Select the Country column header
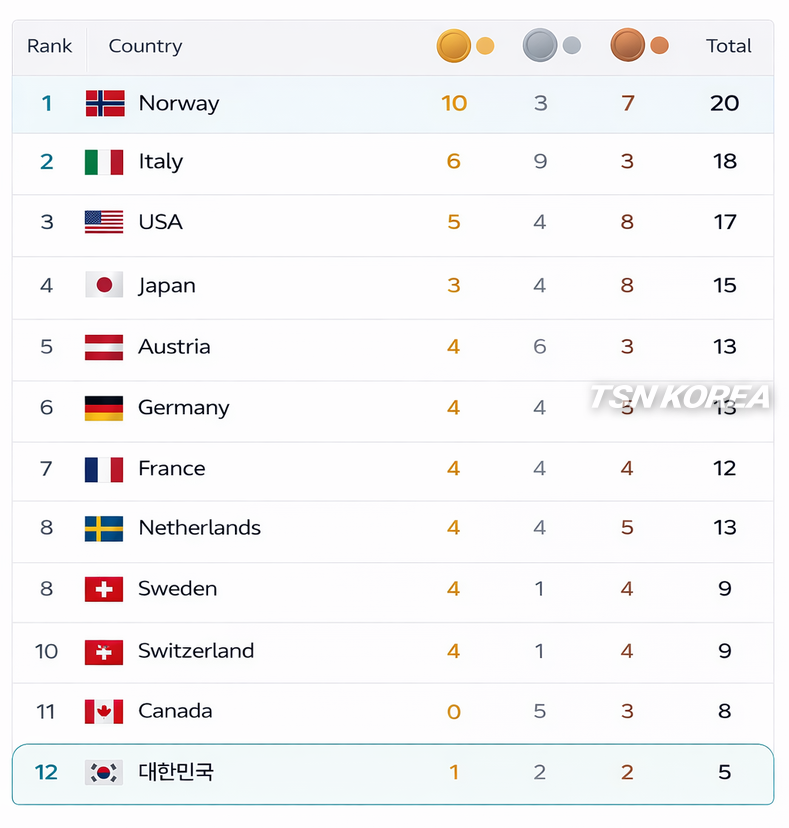The height and width of the screenshot is (828, 789). point(145,46)
